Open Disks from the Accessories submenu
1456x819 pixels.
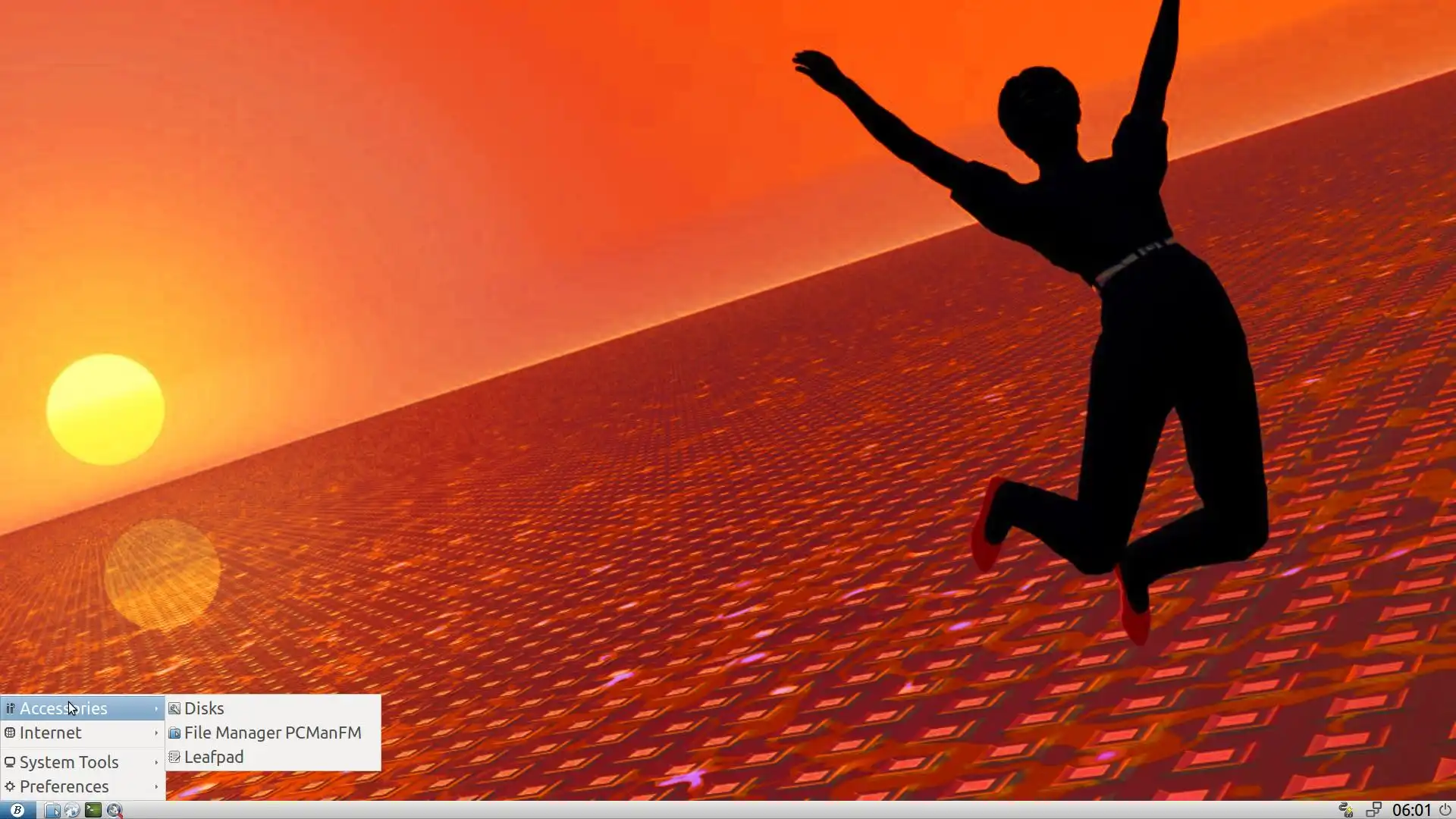pos(203,708)
